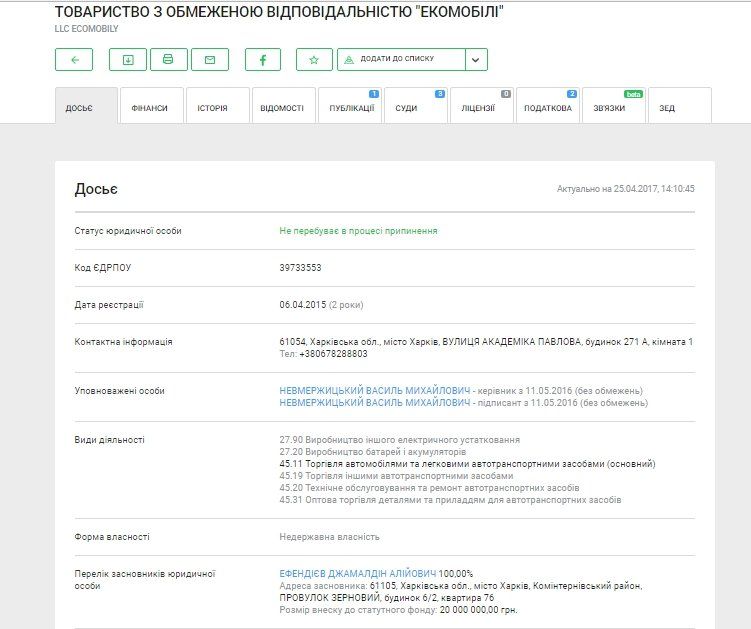This screenshot has width=751, height=629.
Task: Click the address line '61054, Харківська обл.'
Action: 486,342
